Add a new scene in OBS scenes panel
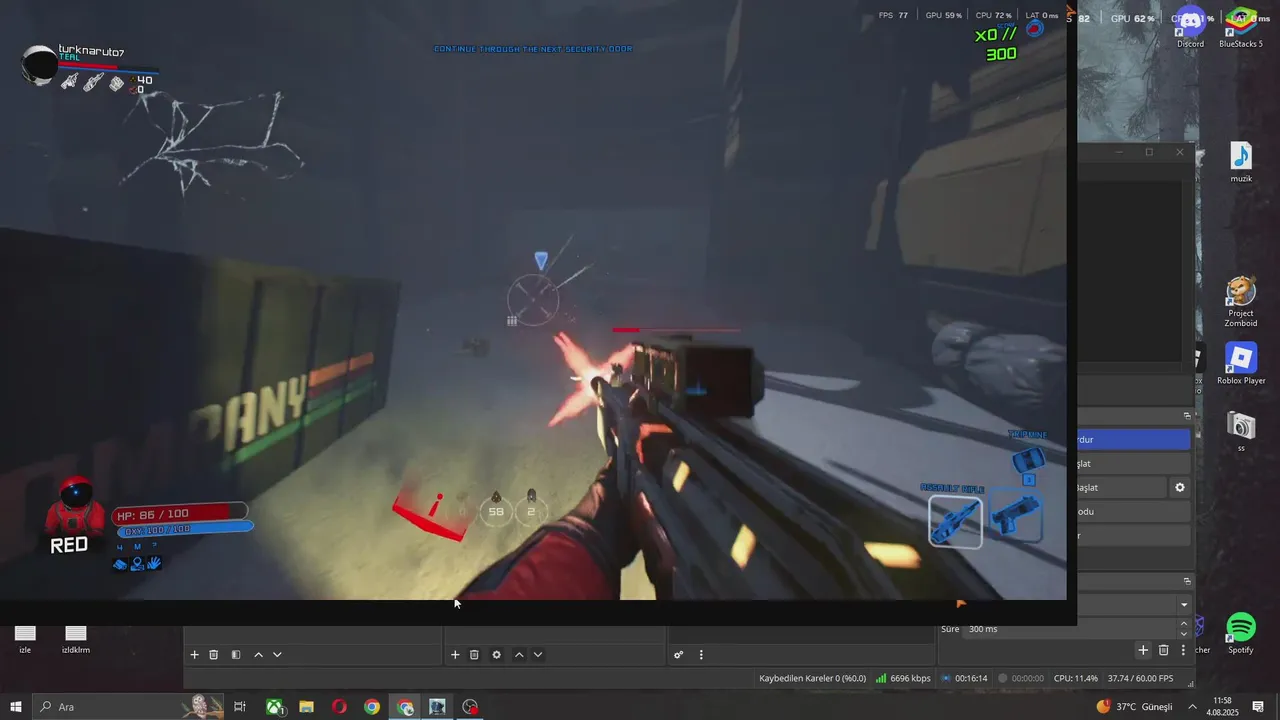1280x720 pixels. point(194,655)
